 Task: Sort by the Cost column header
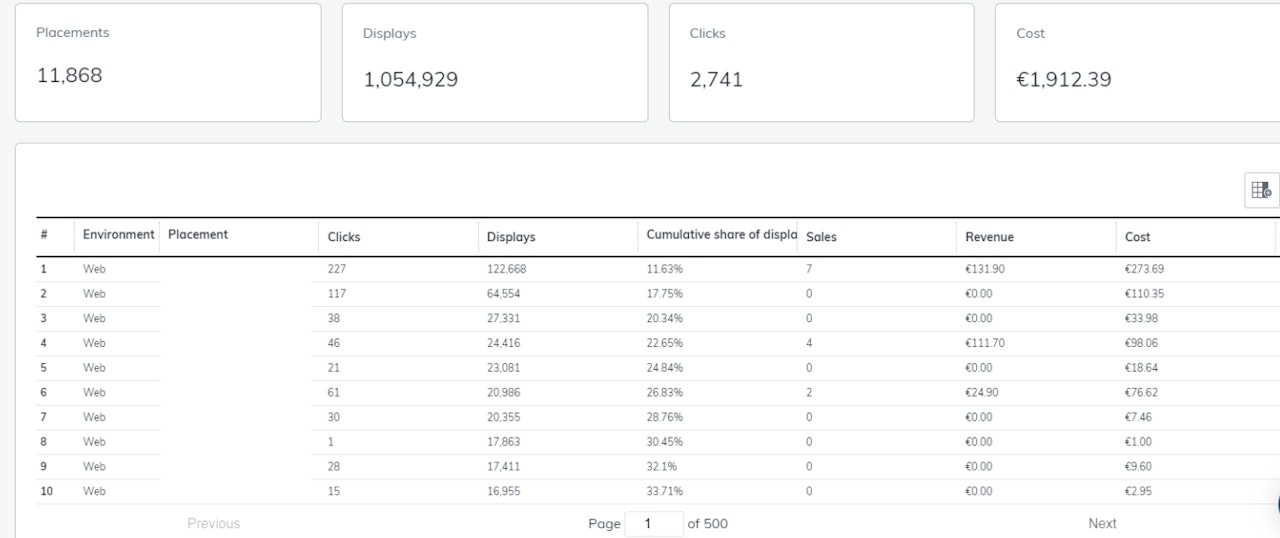coord(1137,237)
